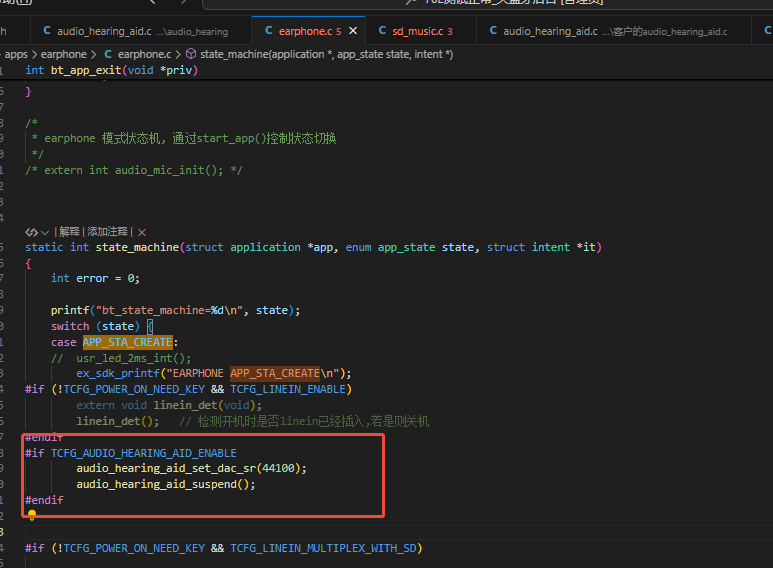The width and height of the screenshot is (773, 568).
Task: Close the earphone.c tab
Action: (353, 31)
